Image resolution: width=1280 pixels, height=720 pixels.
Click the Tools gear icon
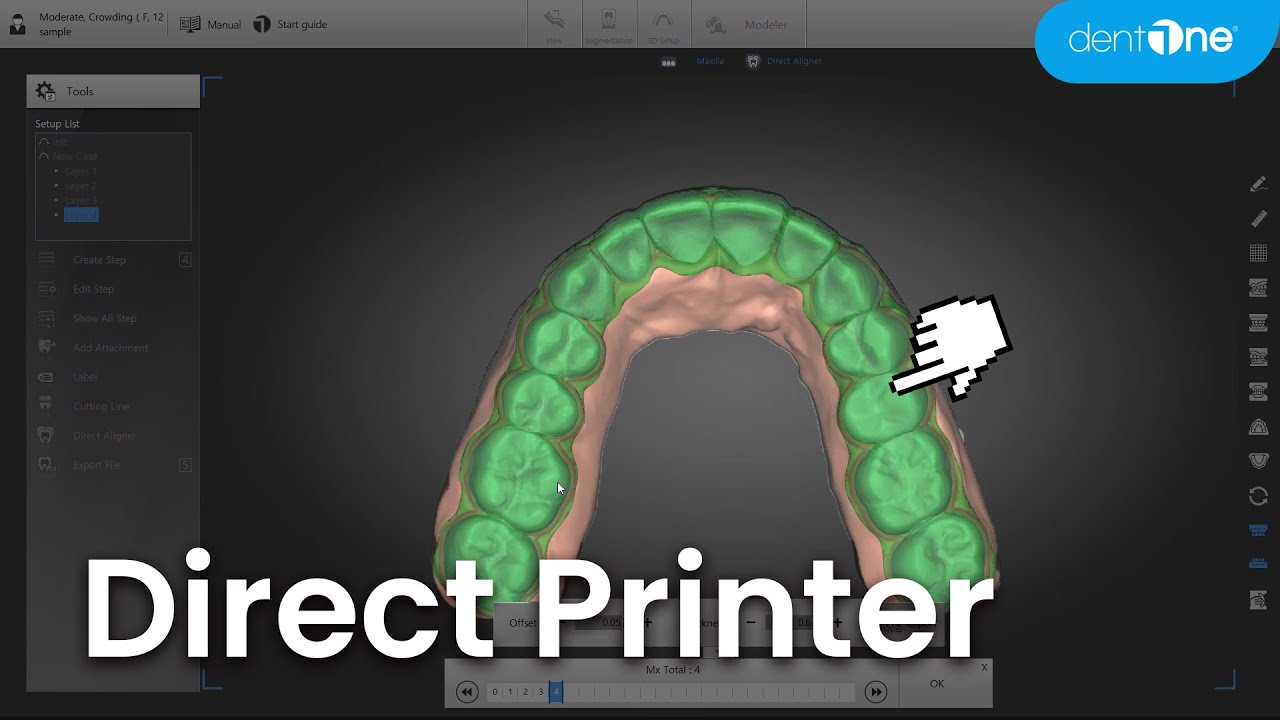point(45,91)
